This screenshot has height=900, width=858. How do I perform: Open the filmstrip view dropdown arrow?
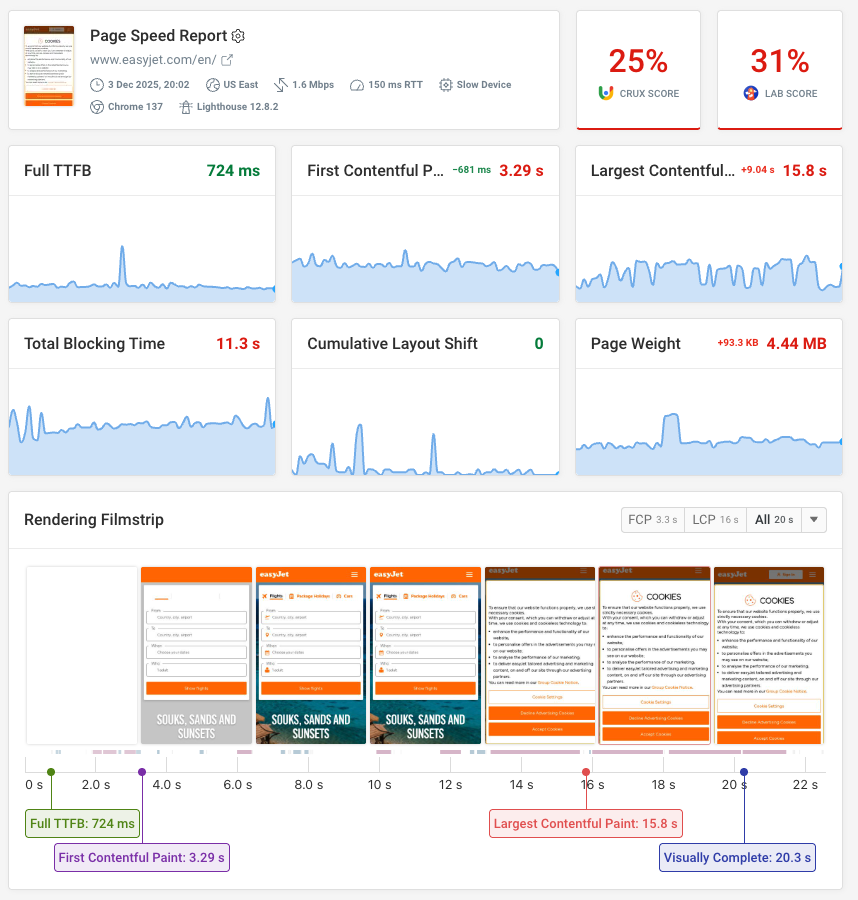813,519
